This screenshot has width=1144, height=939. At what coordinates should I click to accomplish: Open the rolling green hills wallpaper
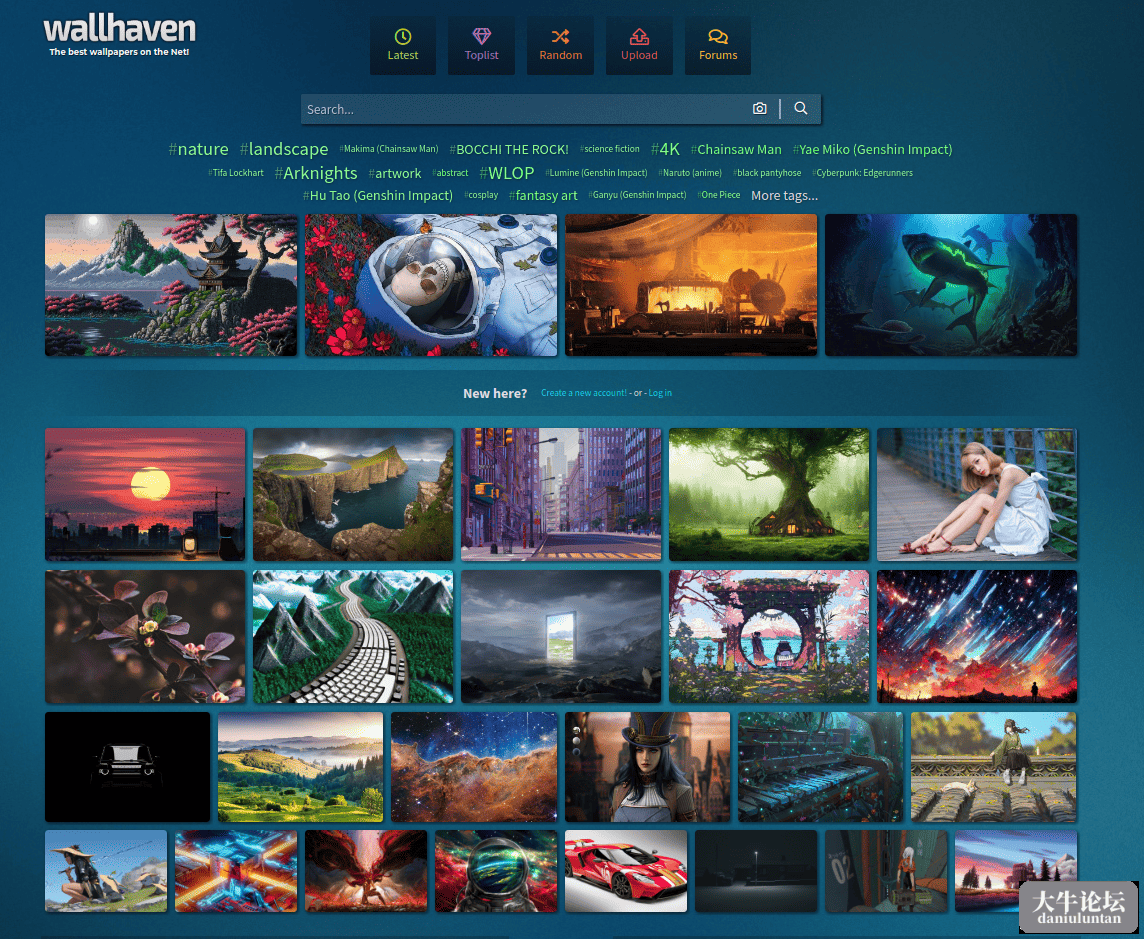[x=301, y=768]
